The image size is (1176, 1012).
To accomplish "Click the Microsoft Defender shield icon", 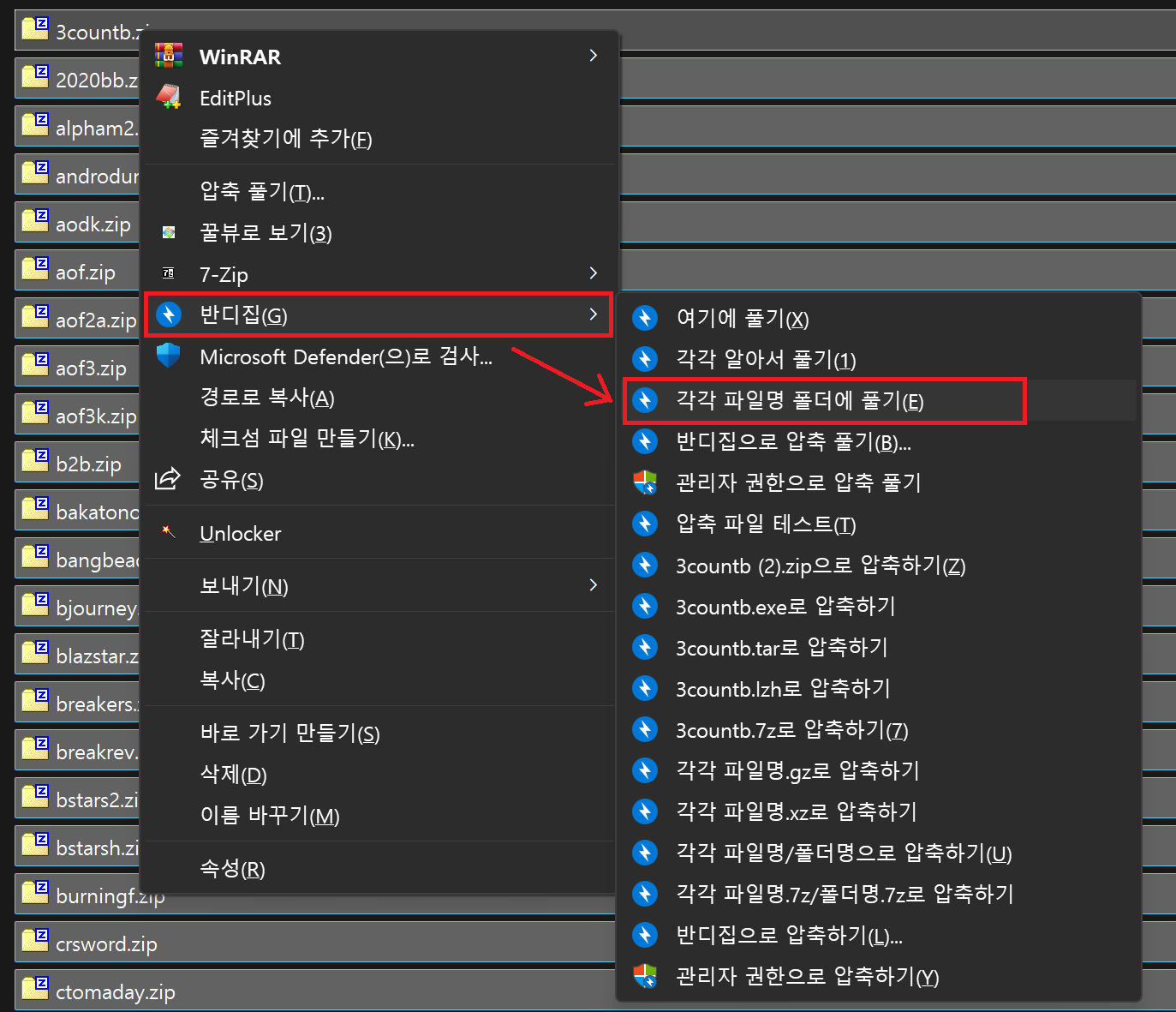I will 169,355.
